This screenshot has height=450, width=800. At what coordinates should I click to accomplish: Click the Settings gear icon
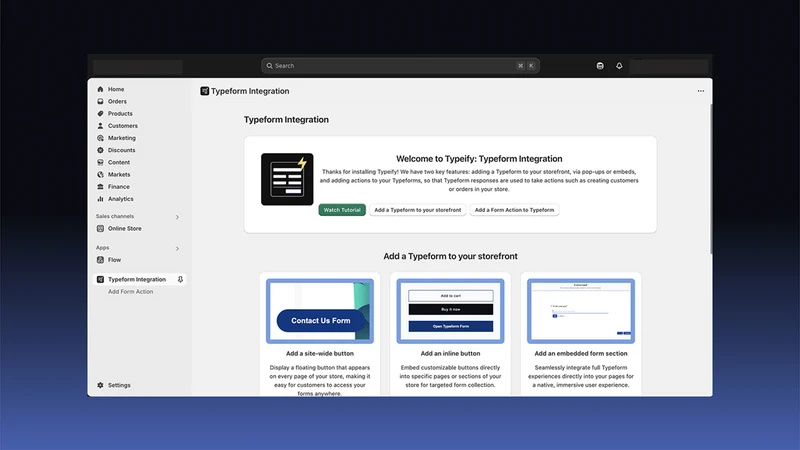click(x=100, y=385)
